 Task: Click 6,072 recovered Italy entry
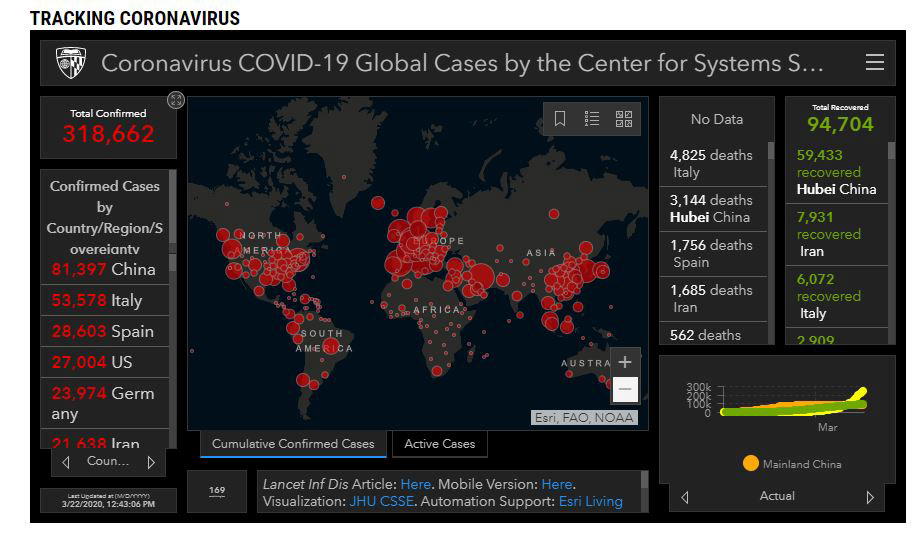point(836,296)
